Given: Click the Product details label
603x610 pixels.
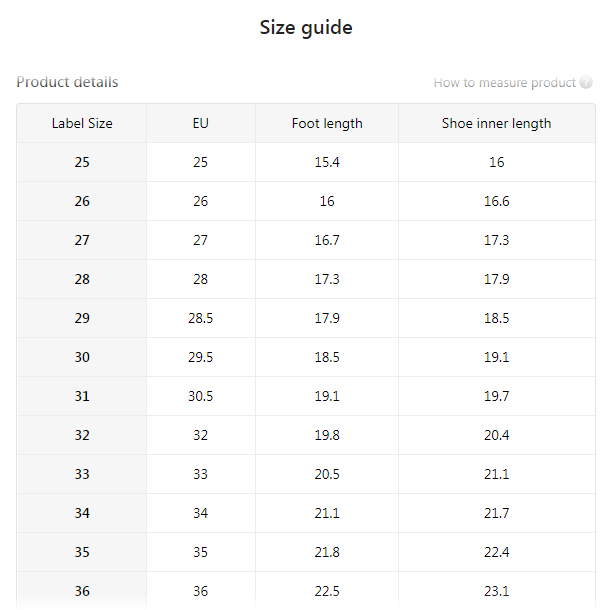Looking at the screenshot, I should tap(67, 82).
